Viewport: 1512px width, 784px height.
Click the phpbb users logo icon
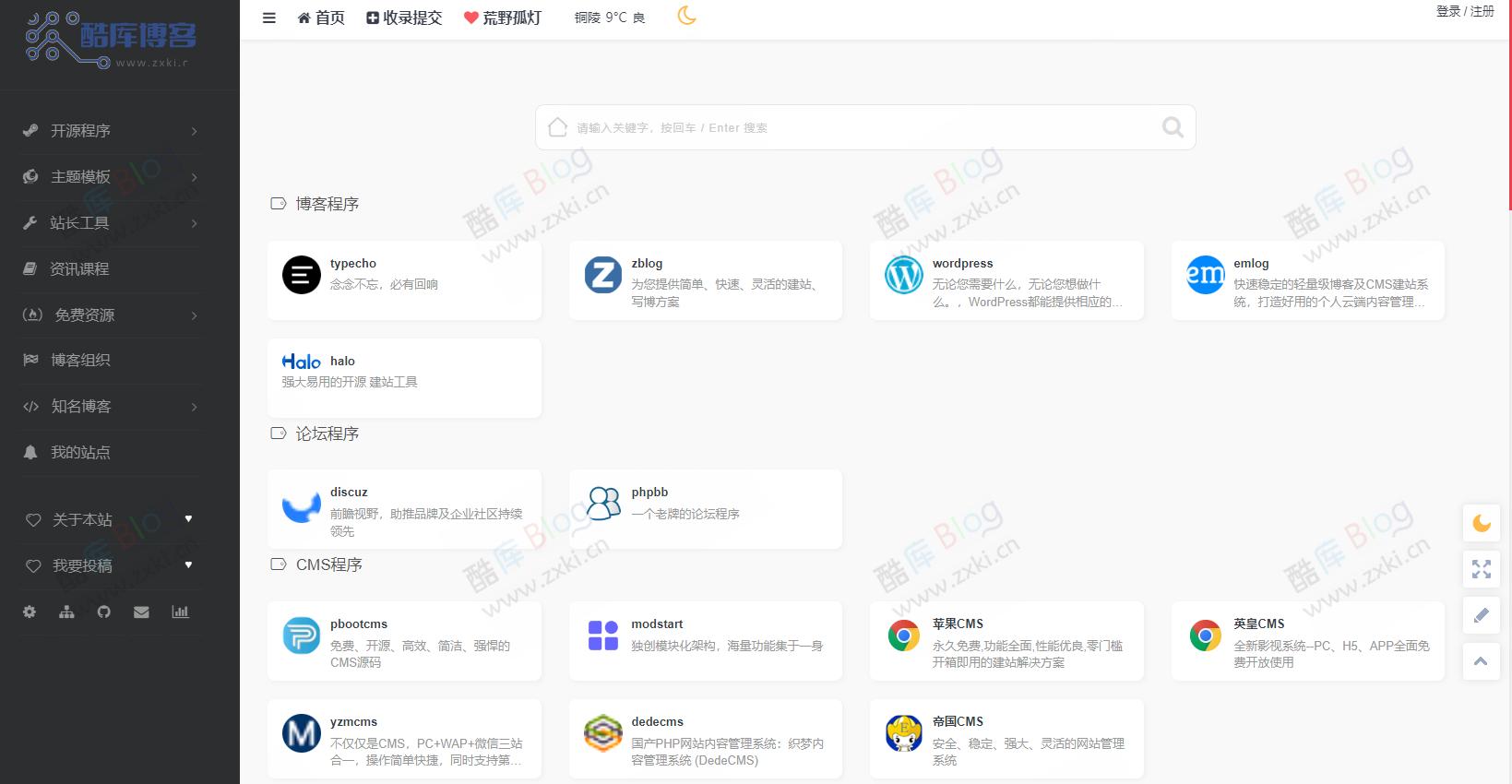[x=603, y=504]
